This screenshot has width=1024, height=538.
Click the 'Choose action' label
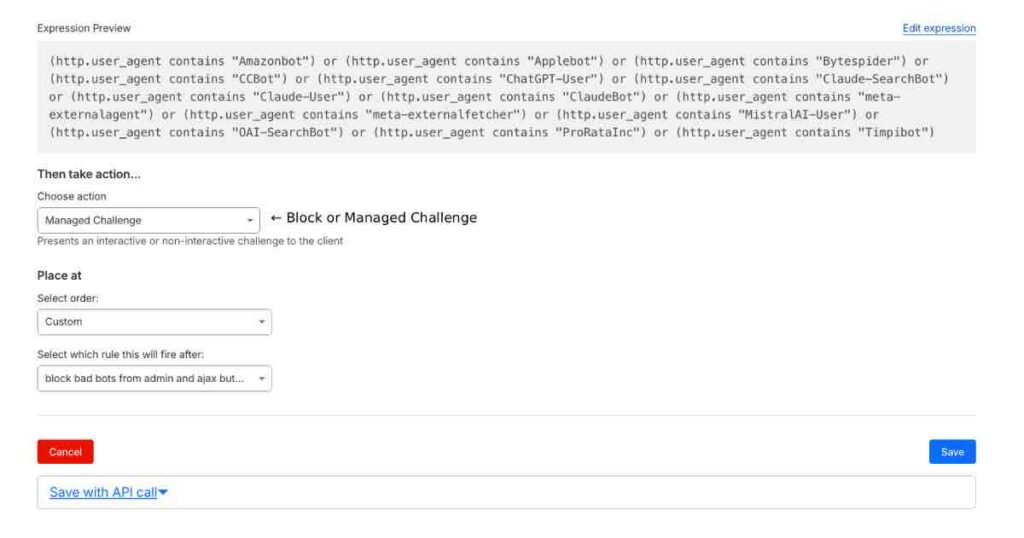[x=71, y=197]
